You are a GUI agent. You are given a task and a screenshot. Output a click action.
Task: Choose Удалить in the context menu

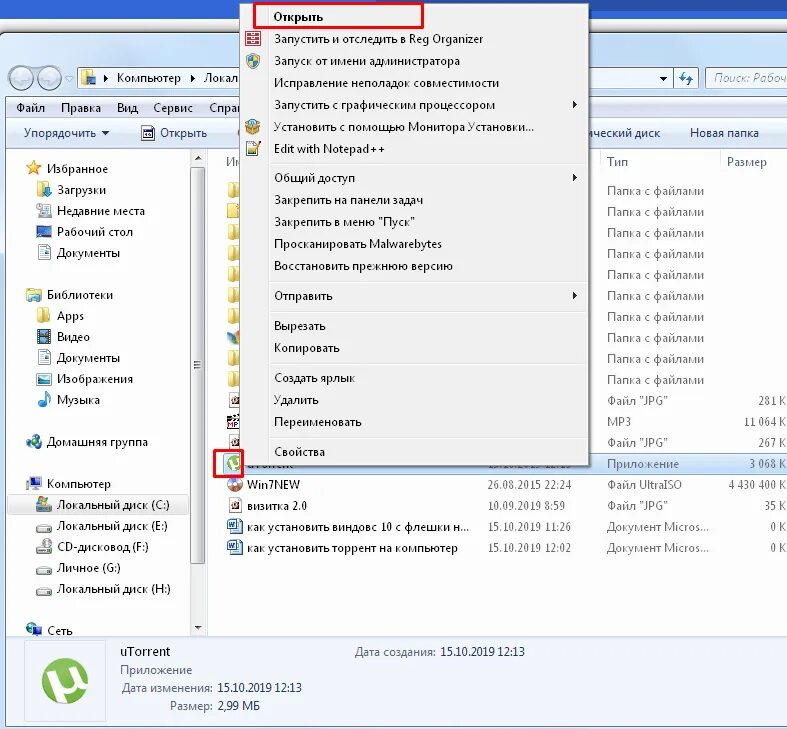[296, 400]
